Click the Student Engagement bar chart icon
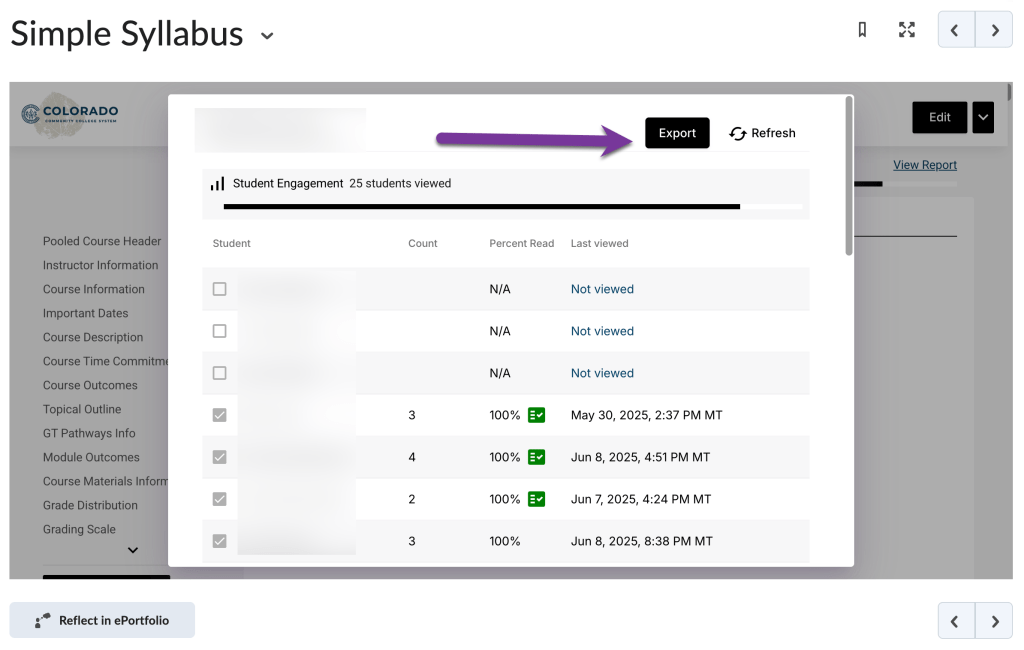The height and width of the screenshot is (650, 1024). click(216, 183)
